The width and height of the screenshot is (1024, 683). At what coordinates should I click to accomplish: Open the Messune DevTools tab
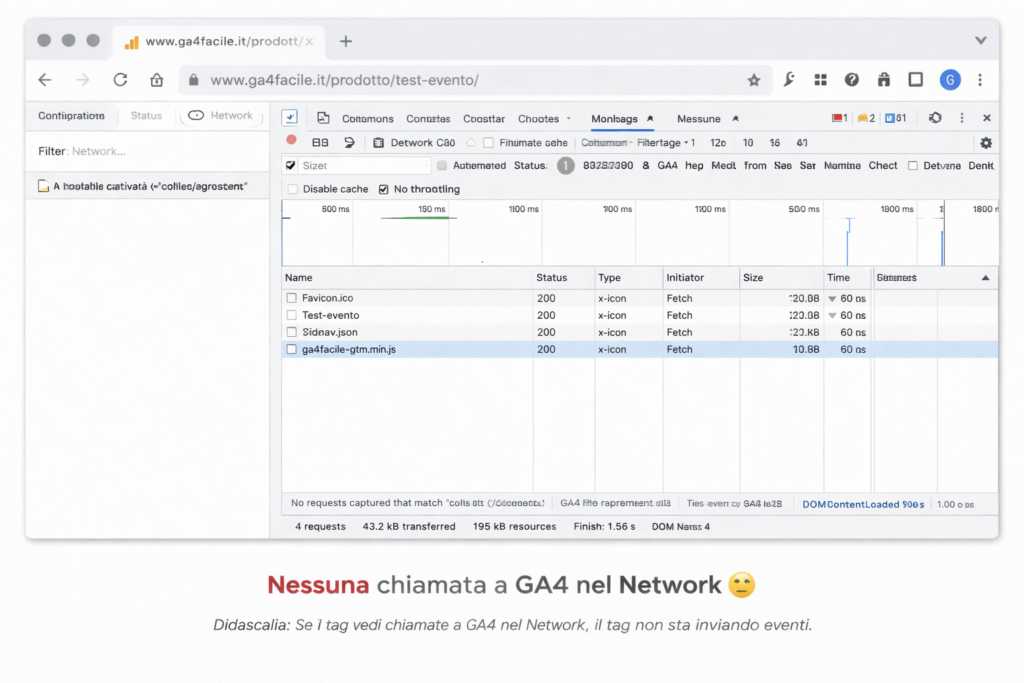[x=699, y=119]
